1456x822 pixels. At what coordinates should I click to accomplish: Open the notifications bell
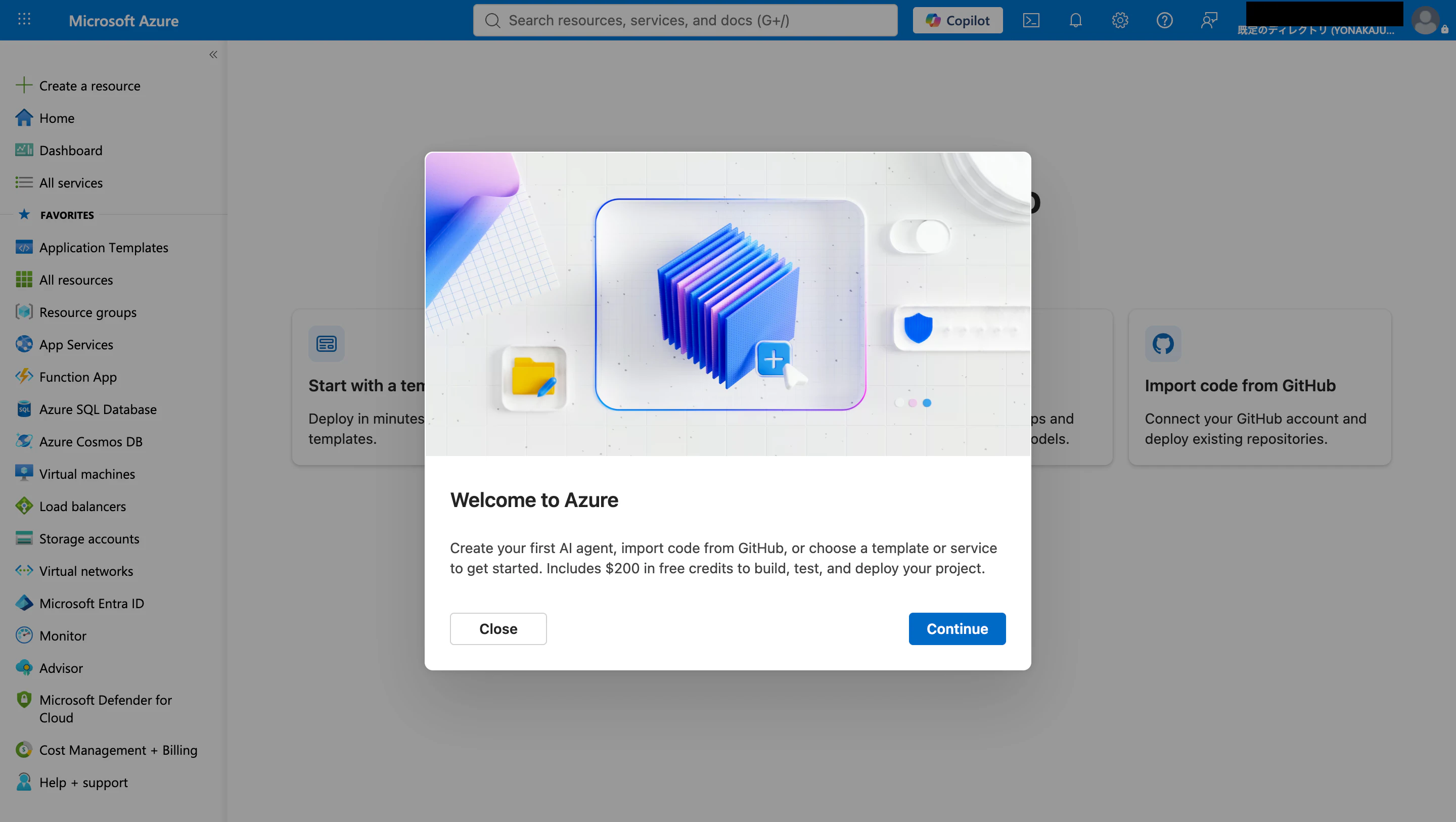click(x=1076, y=20)
